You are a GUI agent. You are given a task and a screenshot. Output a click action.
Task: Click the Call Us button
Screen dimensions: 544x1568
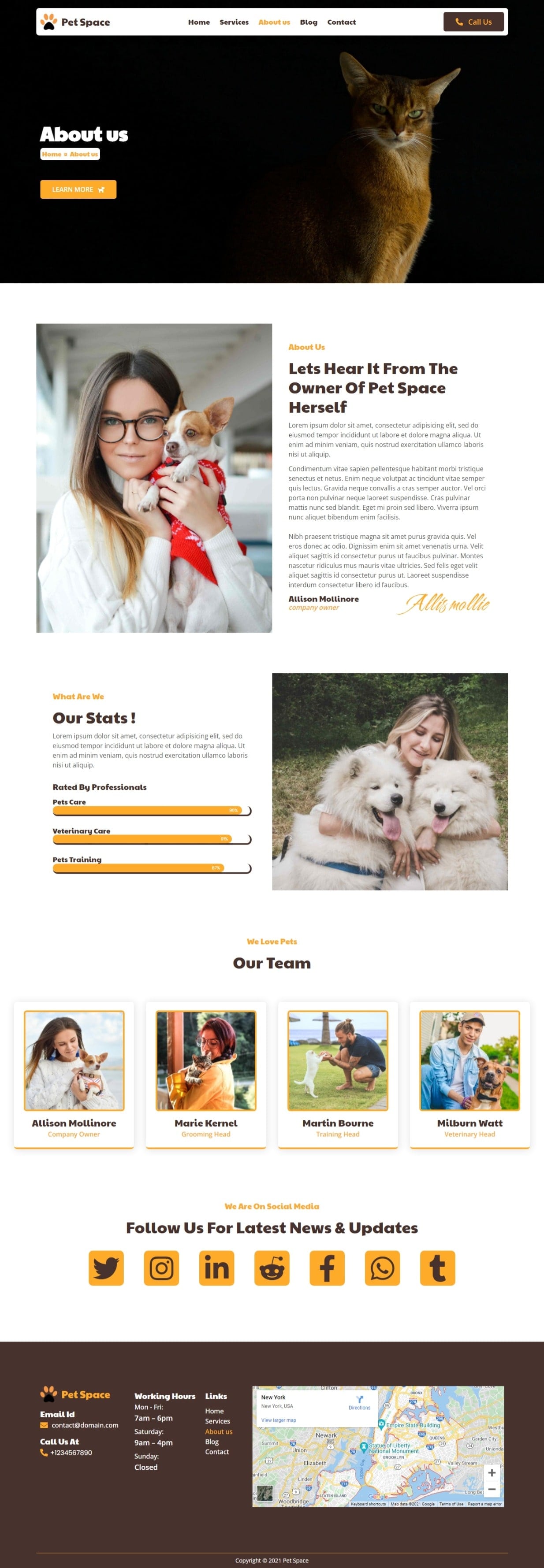click(x=474, y=22)
